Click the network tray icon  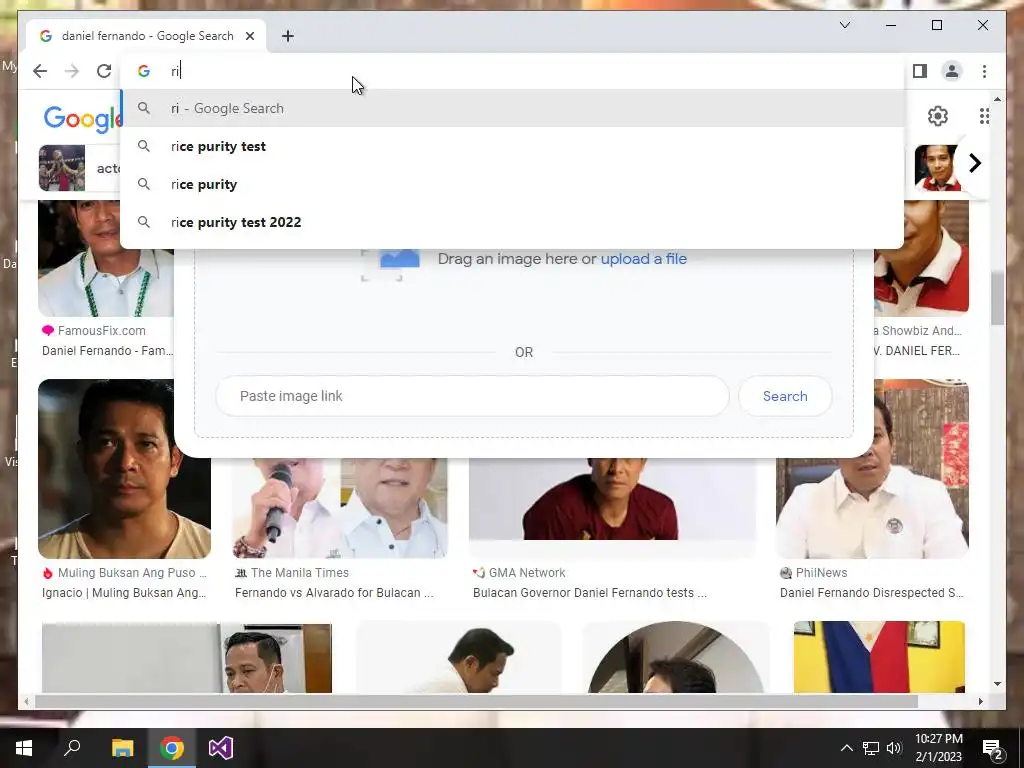point(871,748)
